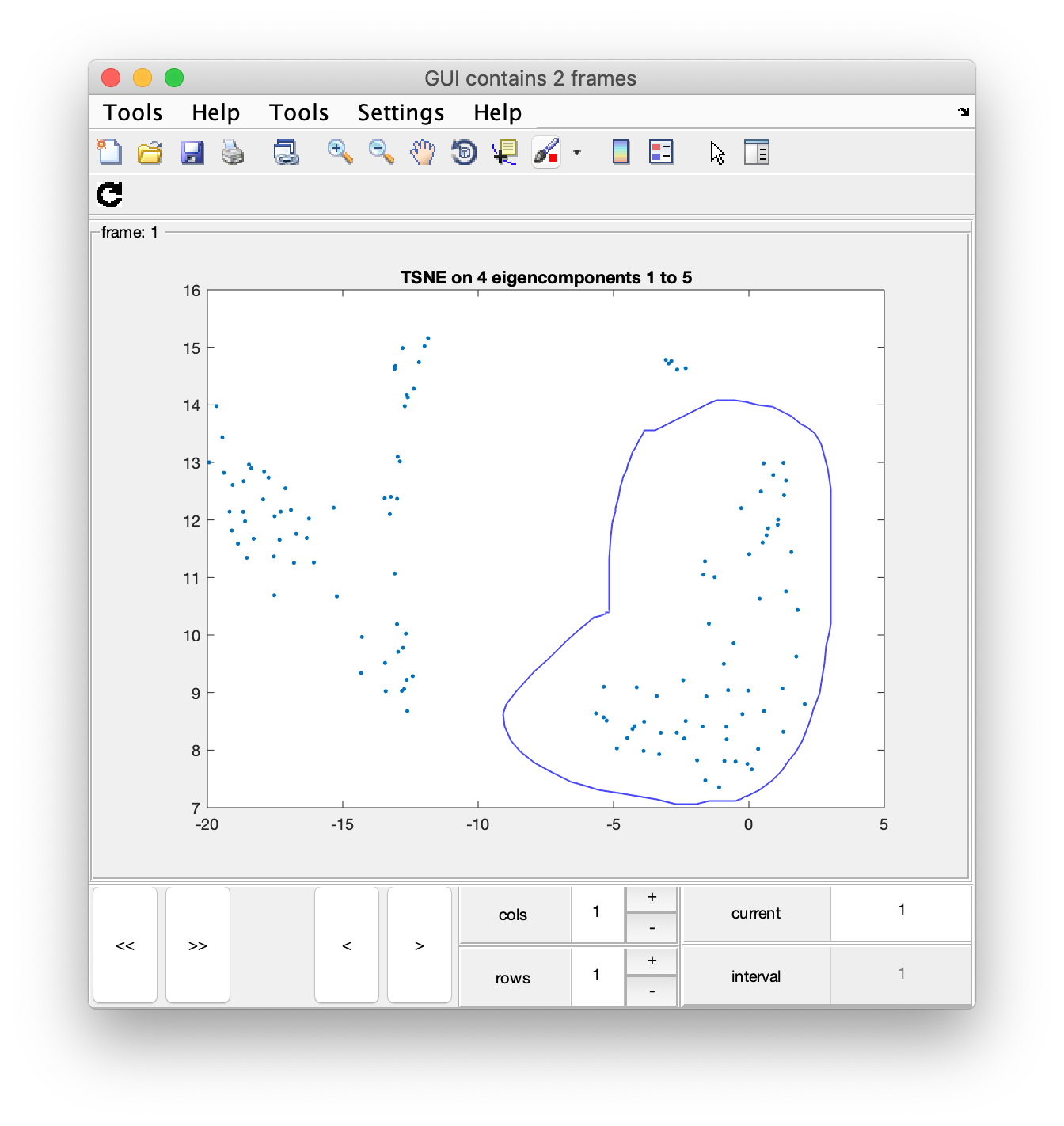The width and height of the screenshot is (1064, 1126).
Task: Click the current frame number field
Action: [x=901, y=912]
